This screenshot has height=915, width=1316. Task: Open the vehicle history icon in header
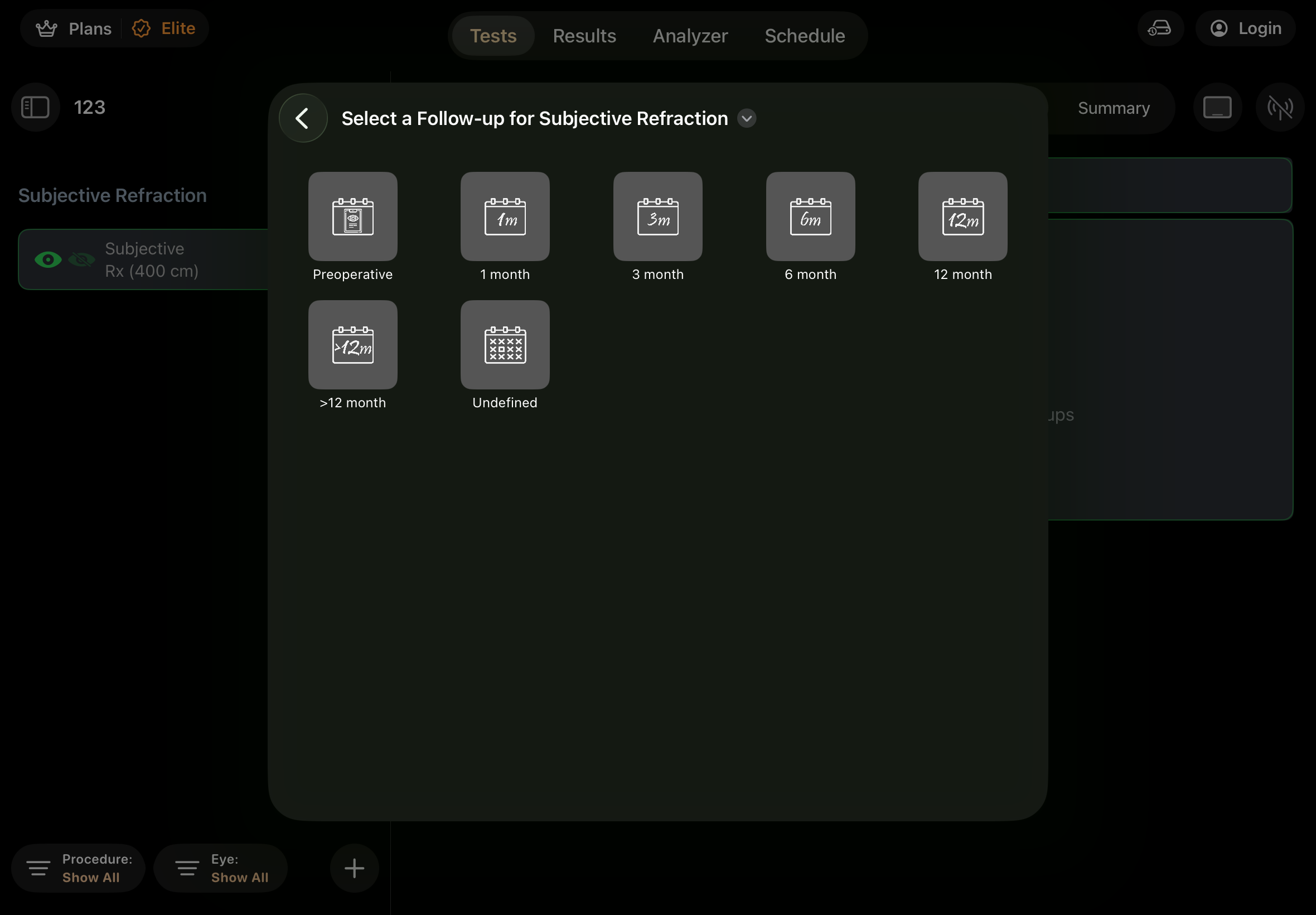pyautogui.click(x=1160, y=28)
